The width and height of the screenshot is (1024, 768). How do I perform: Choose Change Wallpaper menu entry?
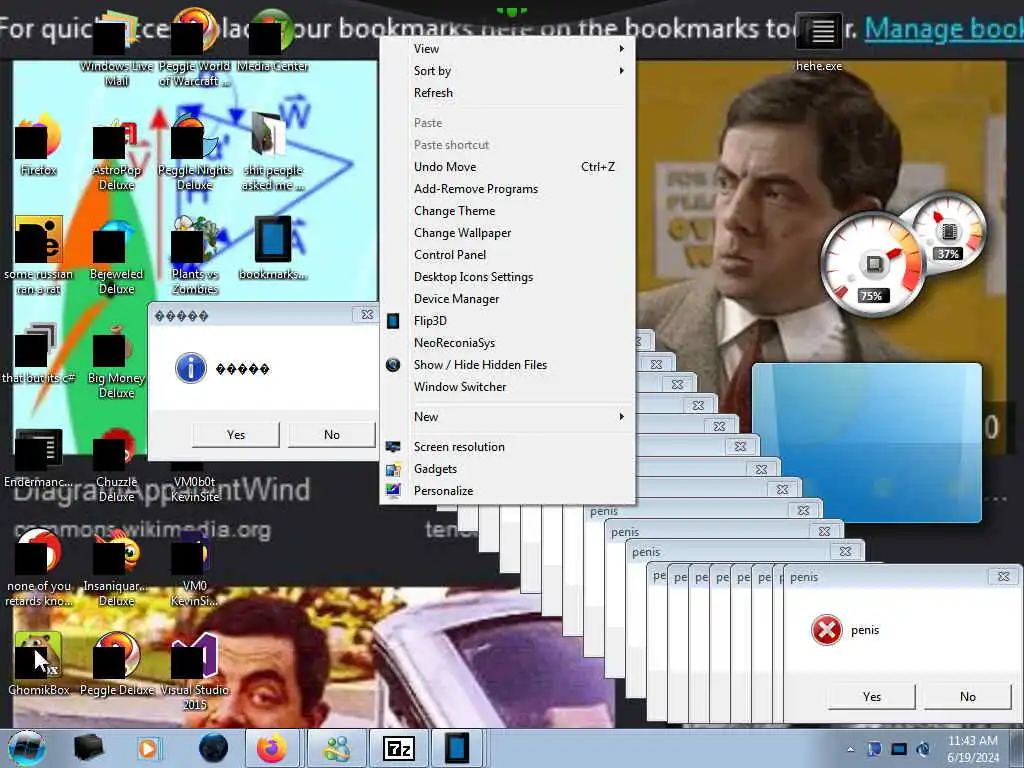[x=508, y=232]
